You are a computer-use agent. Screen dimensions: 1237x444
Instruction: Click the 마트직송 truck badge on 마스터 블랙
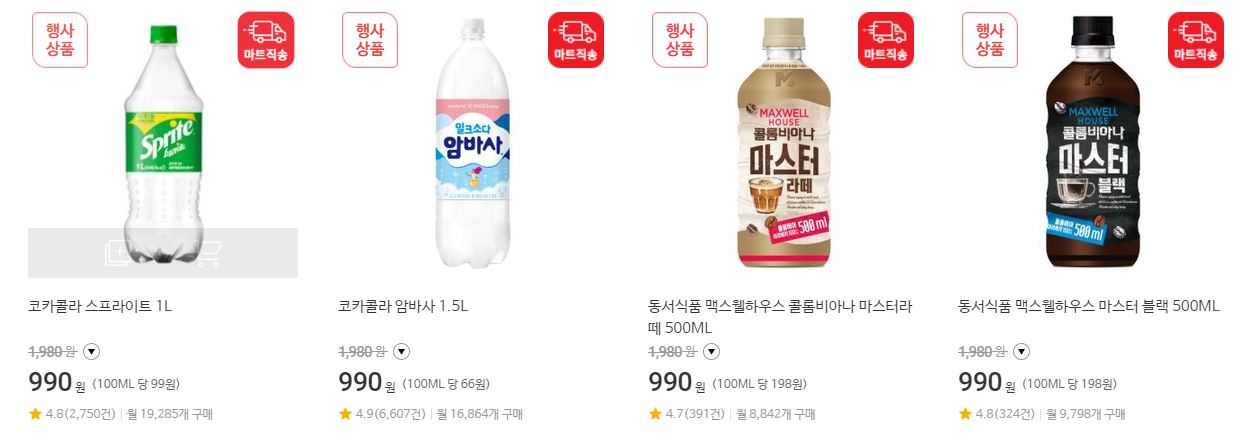click(1196, 40)
